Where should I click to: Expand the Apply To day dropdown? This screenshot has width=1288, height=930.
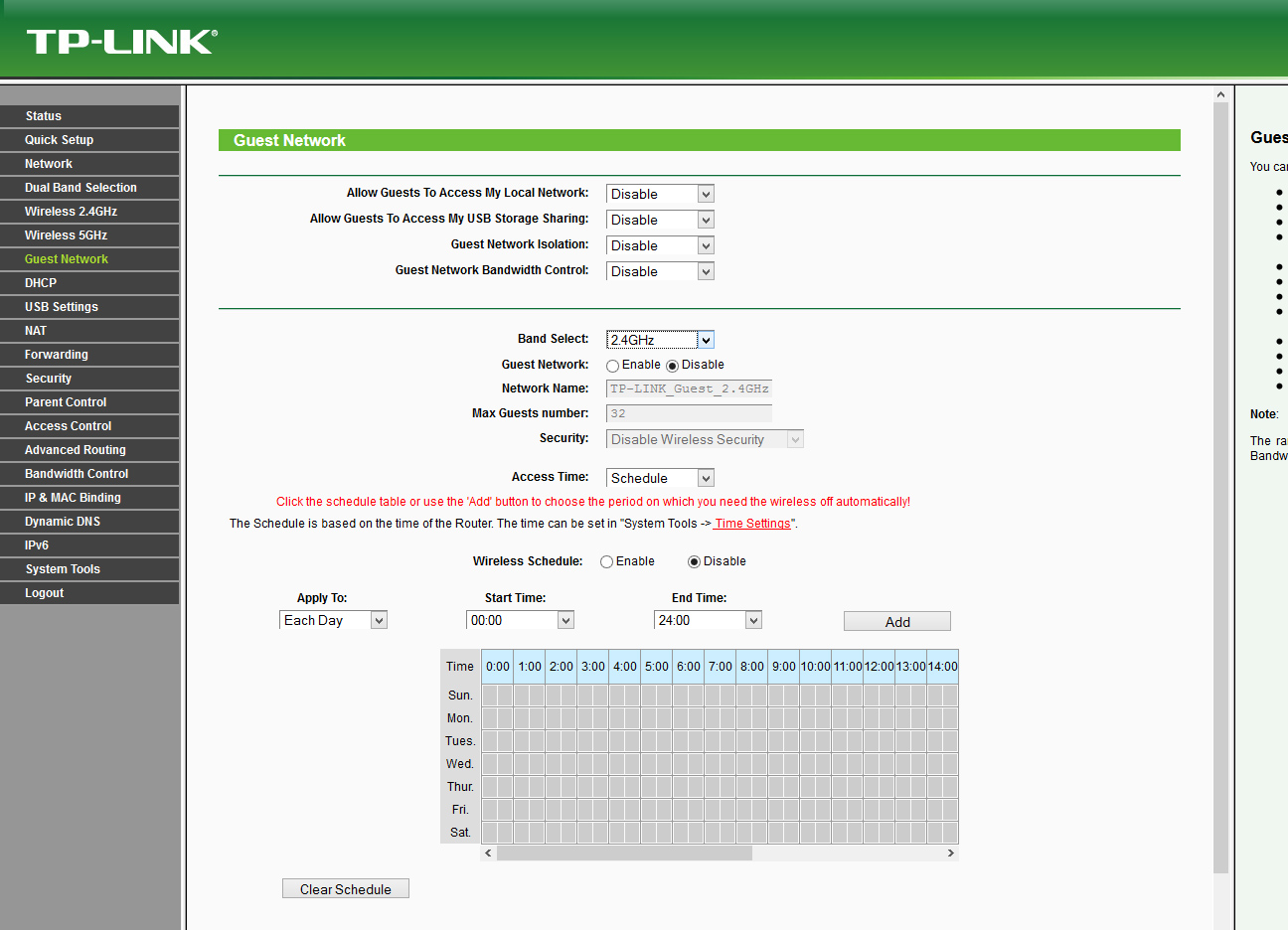(x=333, y=620)
